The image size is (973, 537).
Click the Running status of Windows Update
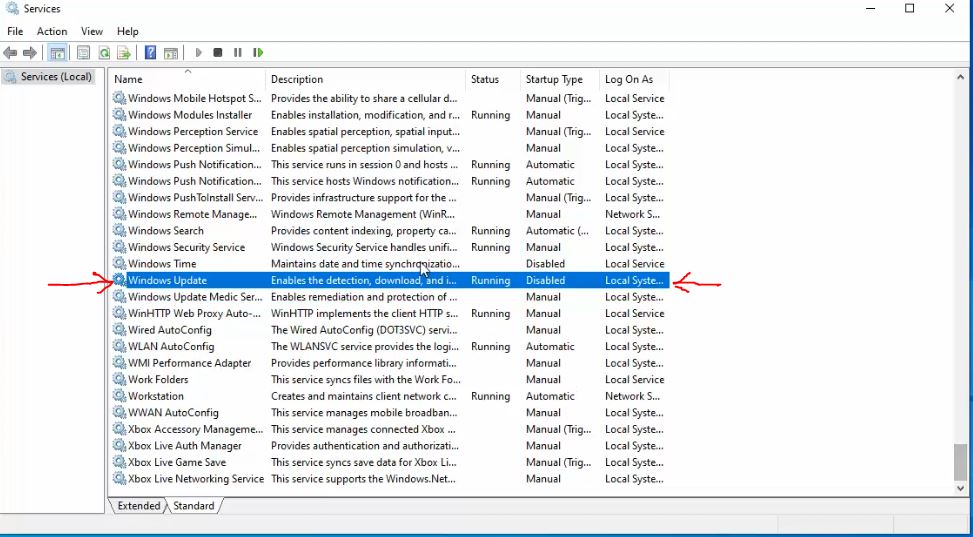pyautogui.click(x=490, y=281)
